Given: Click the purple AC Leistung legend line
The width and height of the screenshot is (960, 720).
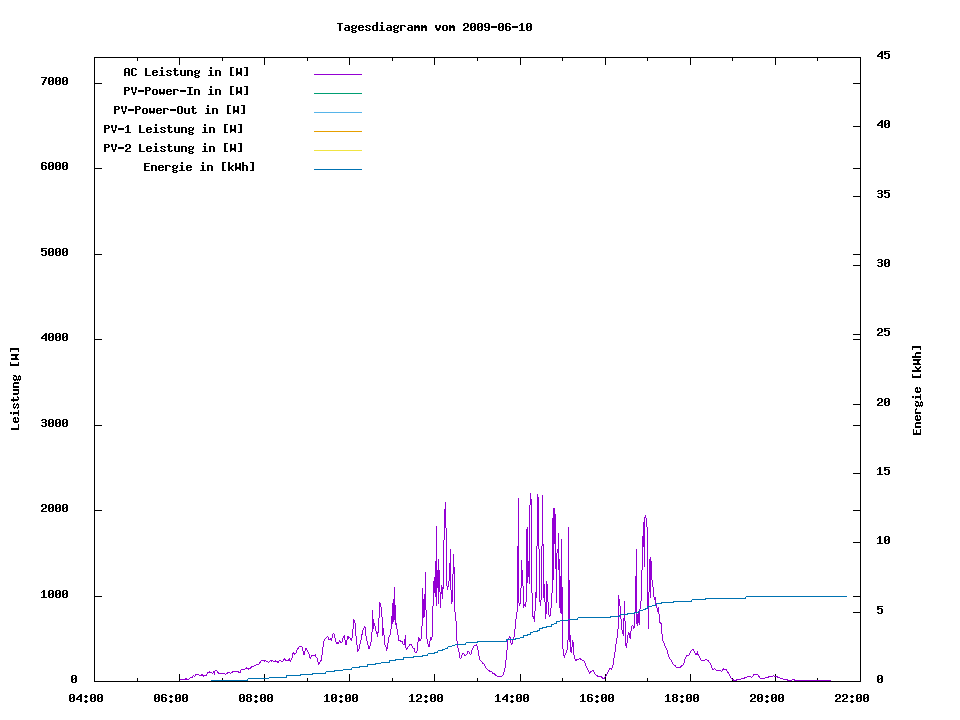Looking at the screenshot, I should point(337,74).
